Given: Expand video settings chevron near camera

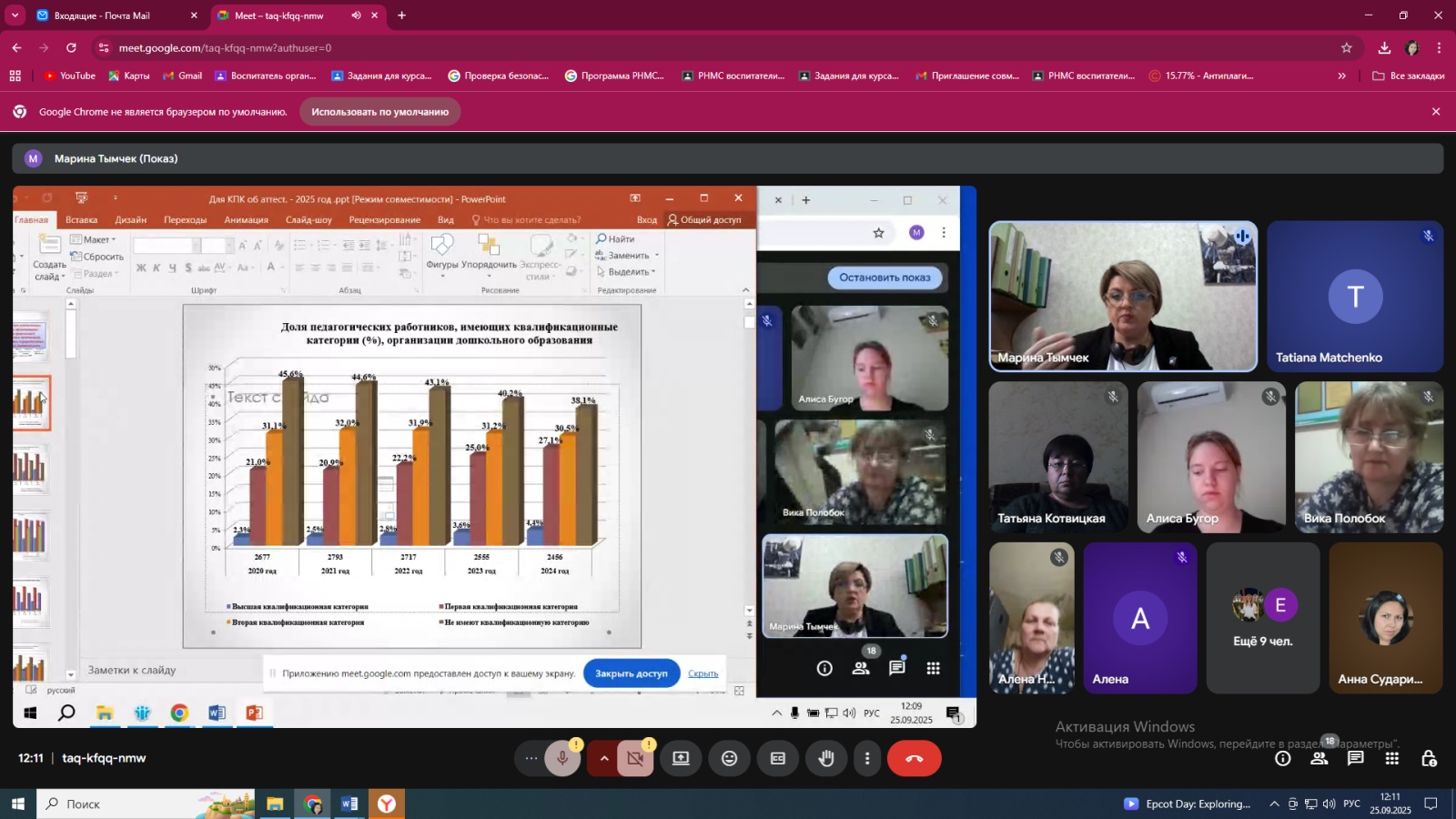Looking at the screenshot, I should 603,759.
